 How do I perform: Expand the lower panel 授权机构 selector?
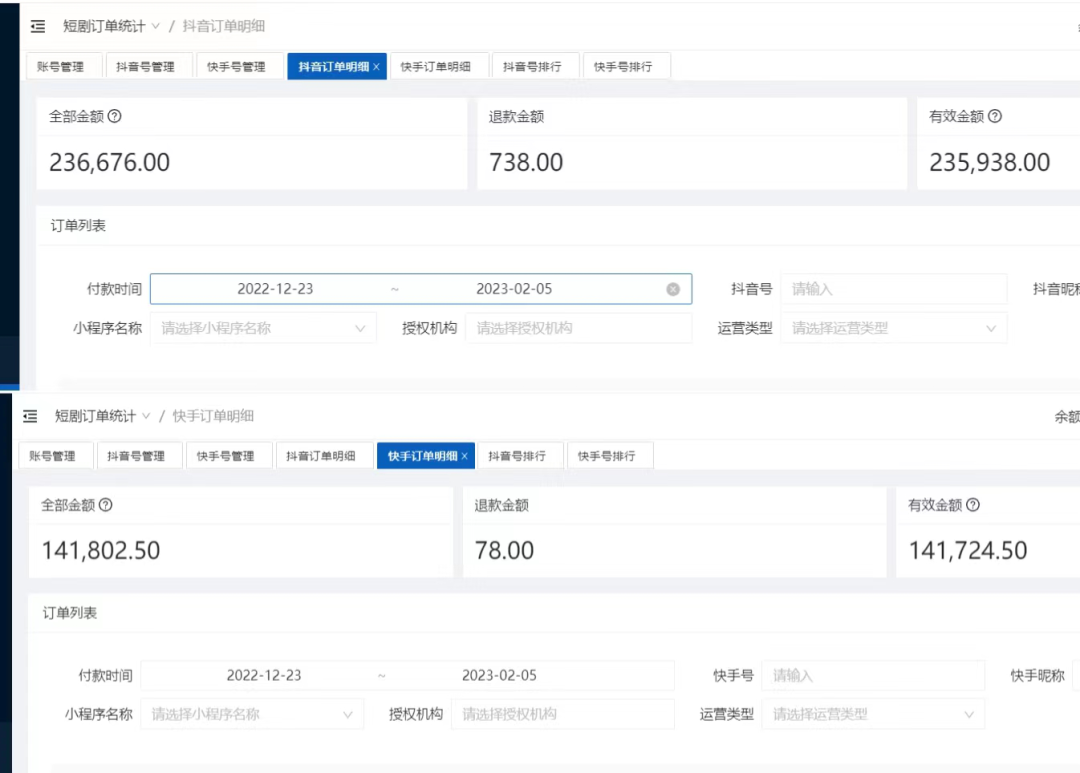click(x=563, y=714)
